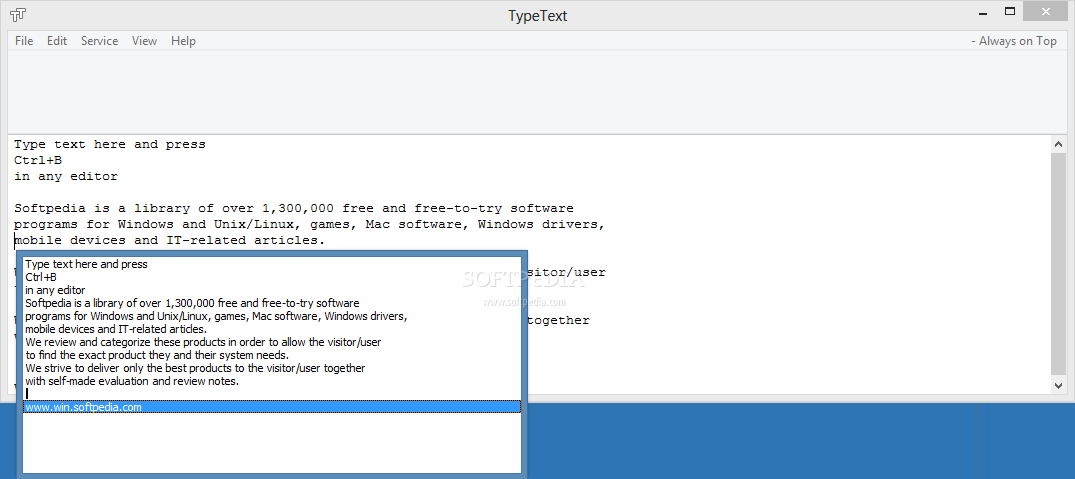Click popup line 'Ctrl+B'
The image size is (1075, 479).
click(x=41, y=278)
